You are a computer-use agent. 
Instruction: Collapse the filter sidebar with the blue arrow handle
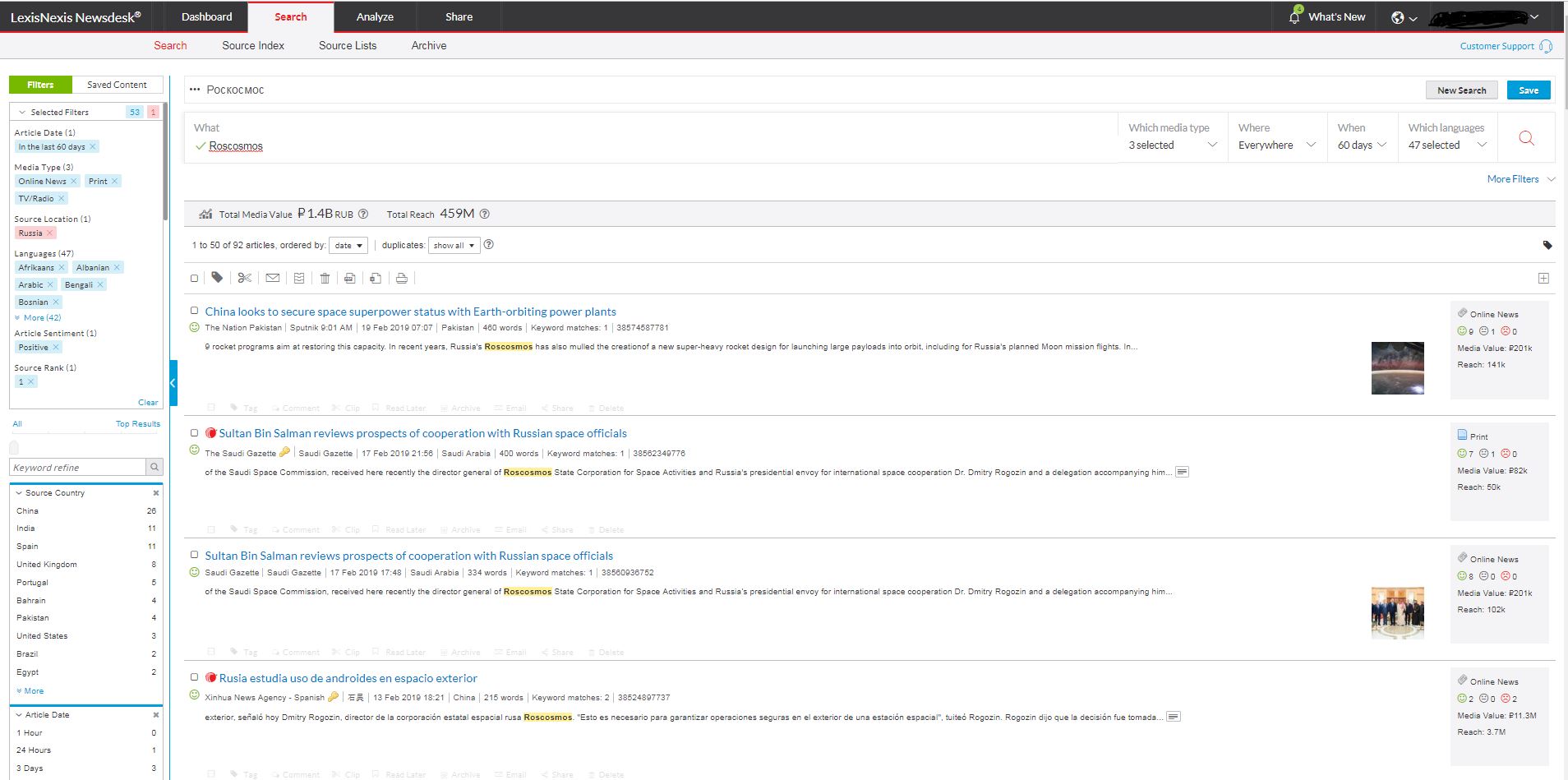click(x=173, y=383)
